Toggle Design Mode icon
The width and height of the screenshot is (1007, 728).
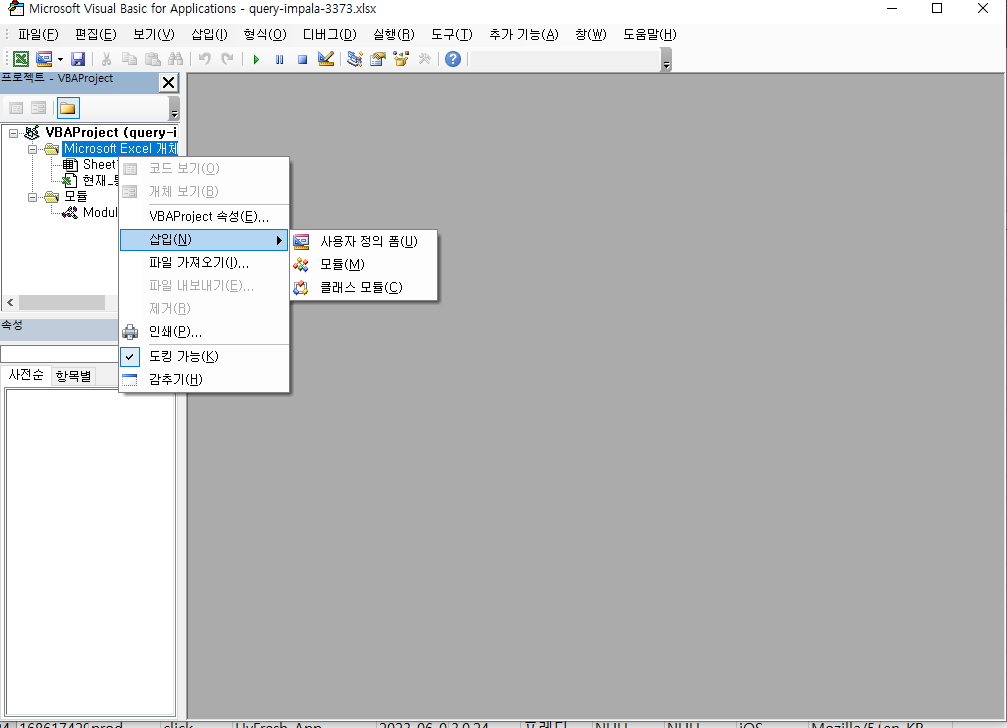(326, 59)
